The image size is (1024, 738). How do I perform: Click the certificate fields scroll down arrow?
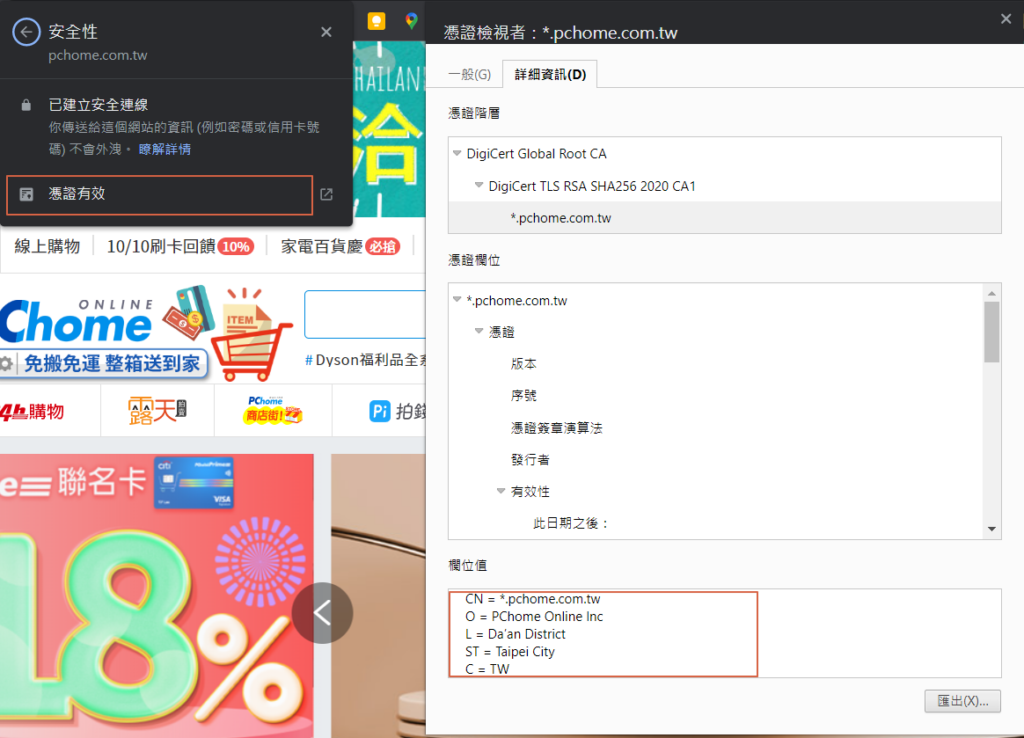click(x=992, y=529)
